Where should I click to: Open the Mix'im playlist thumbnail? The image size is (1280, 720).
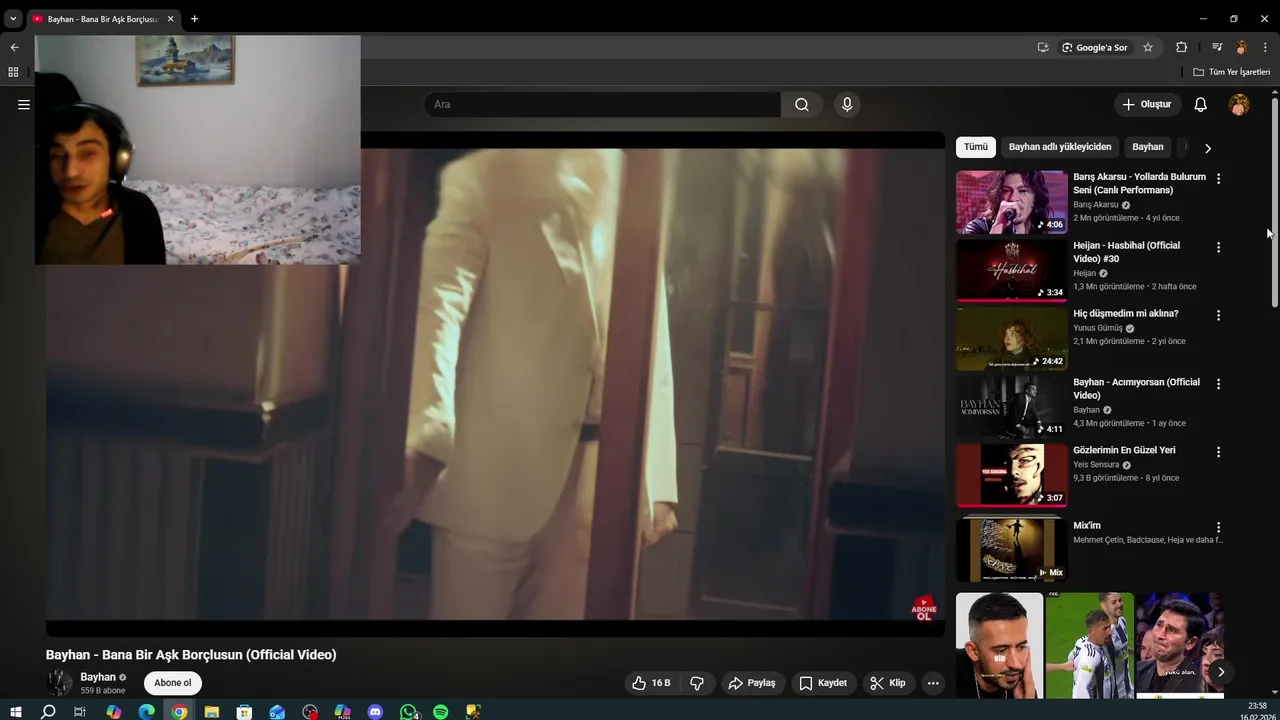[x=1011, y=549]
